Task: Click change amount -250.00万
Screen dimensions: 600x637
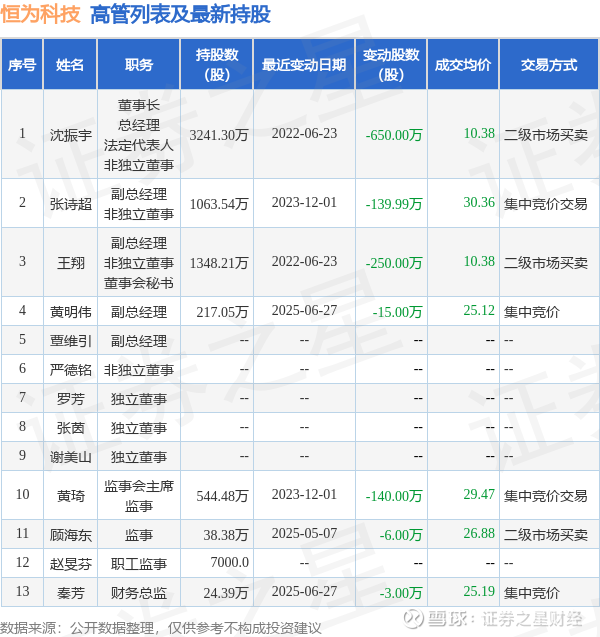Action: tap(394, 263)
